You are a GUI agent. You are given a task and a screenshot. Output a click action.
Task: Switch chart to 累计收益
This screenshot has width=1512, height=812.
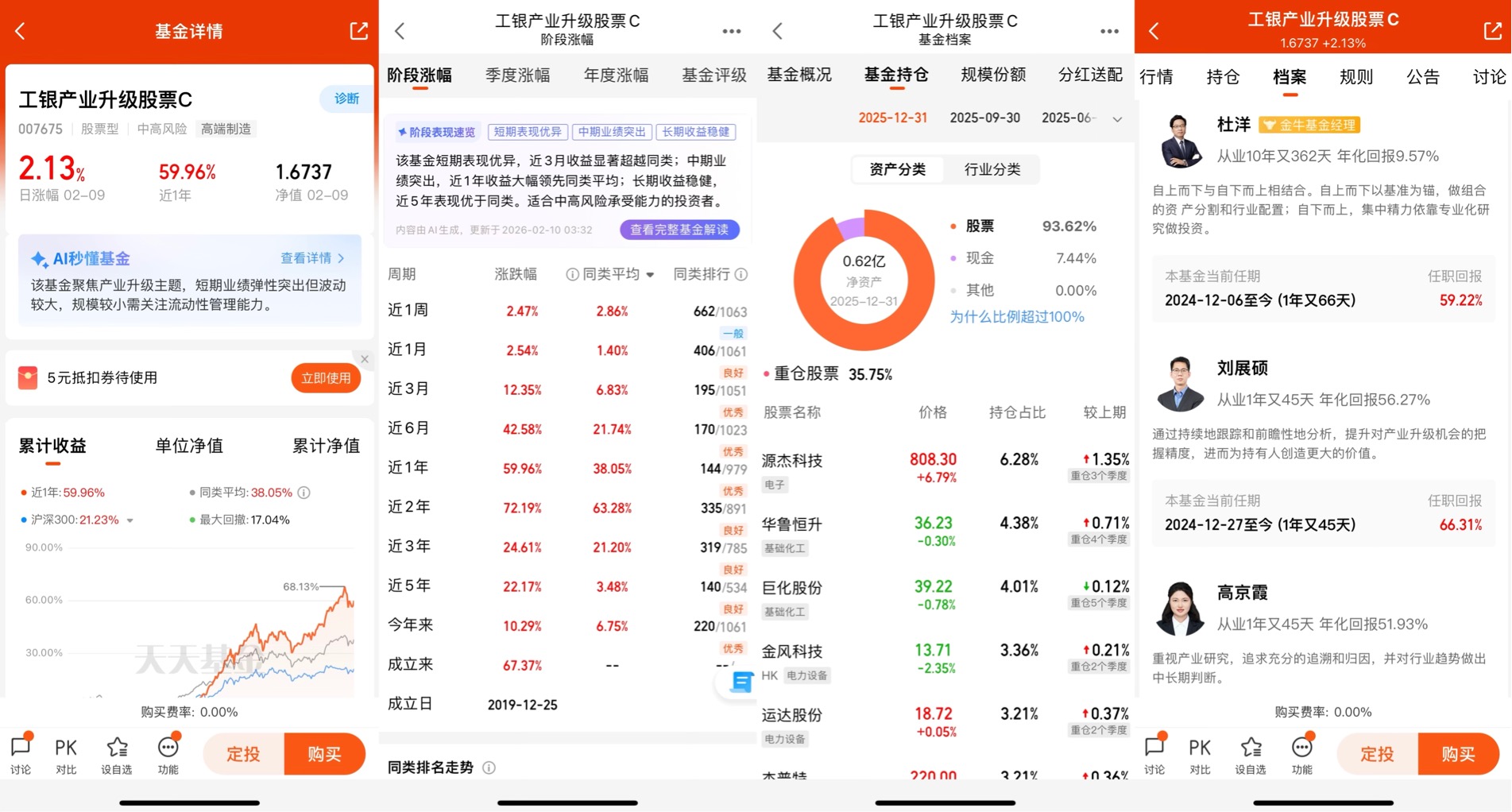[52, 446]
